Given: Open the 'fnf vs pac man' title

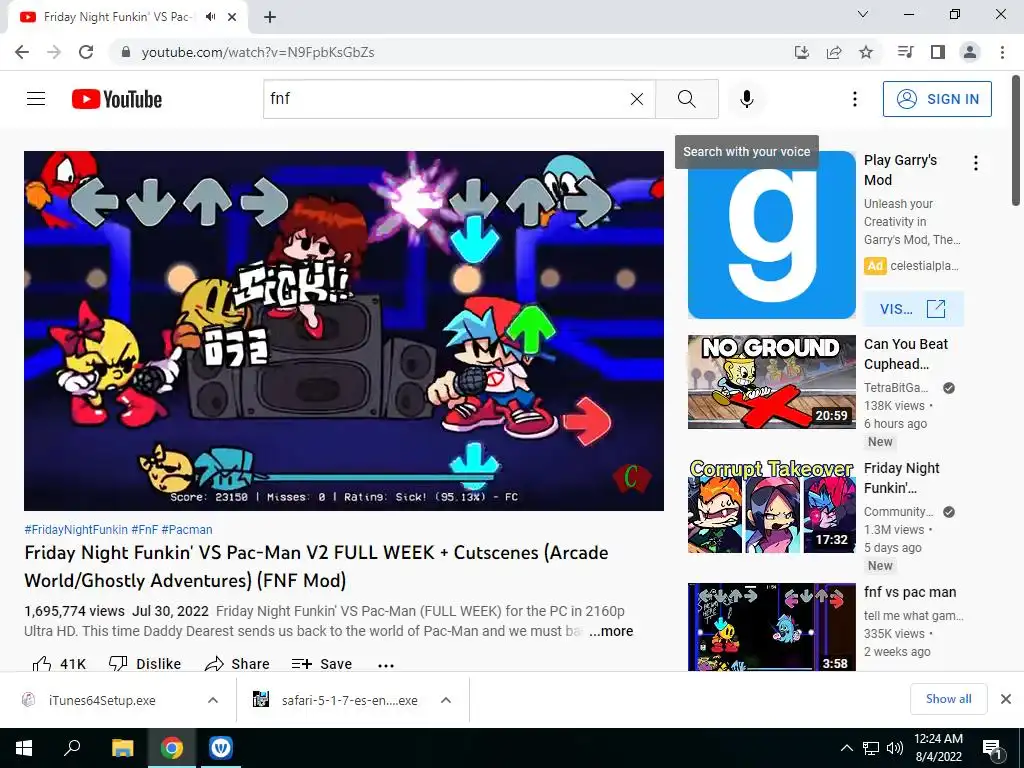Looking at the screenshot, I should coord(910,592).
